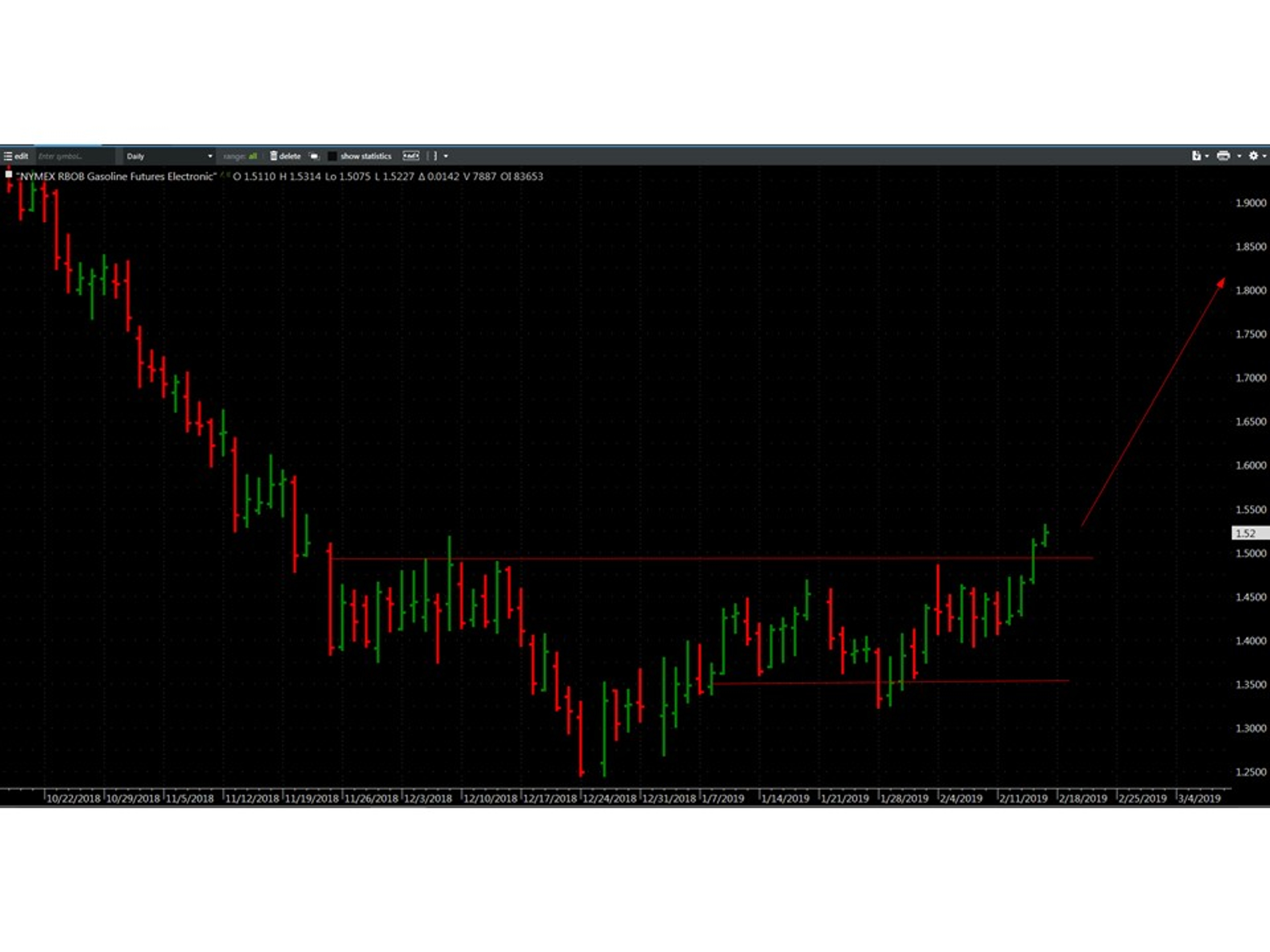Click the lower red support line near 1.3500
This screenshot has width=1270, height=952.
891,682
